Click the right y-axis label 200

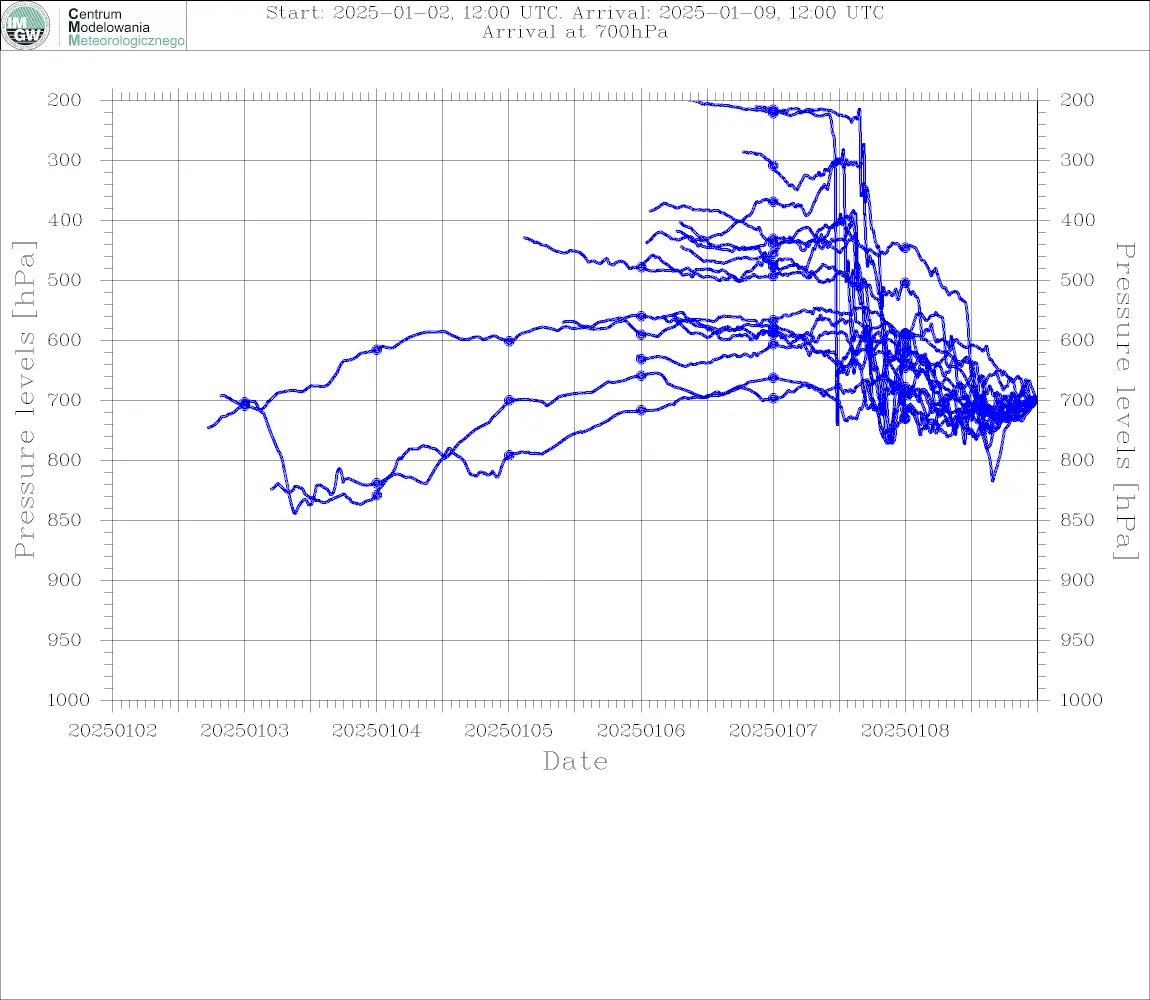(x=1077, y=100)
